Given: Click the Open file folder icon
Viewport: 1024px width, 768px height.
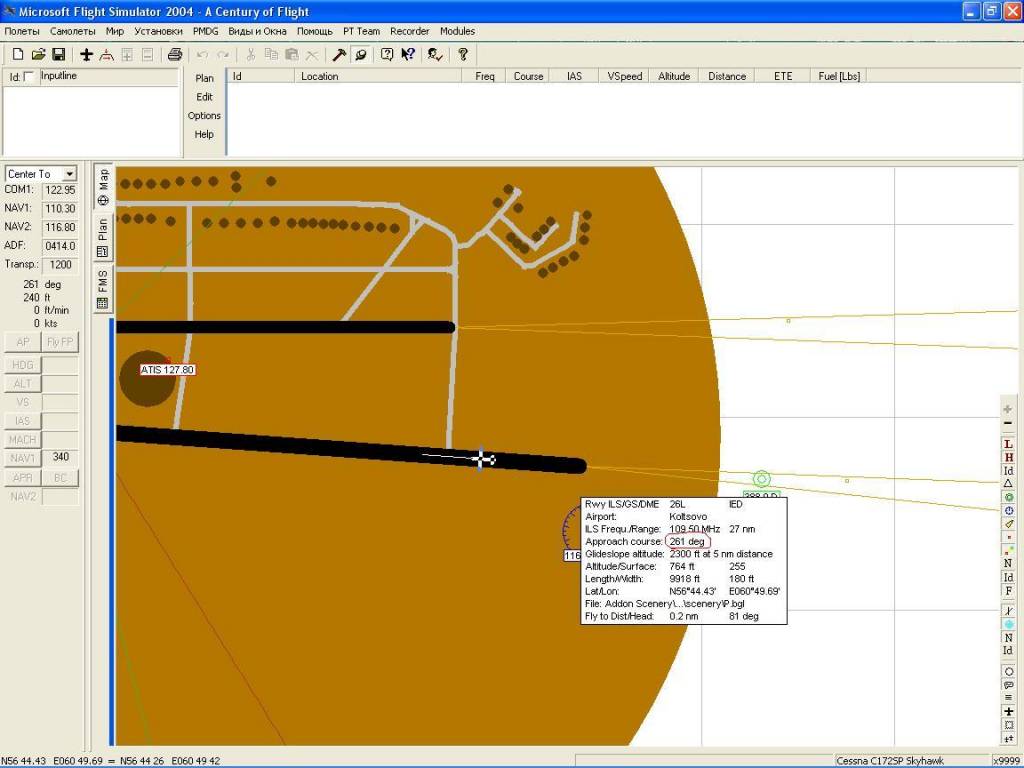Looking at the screenshot, I should click(x=38, y=54).
